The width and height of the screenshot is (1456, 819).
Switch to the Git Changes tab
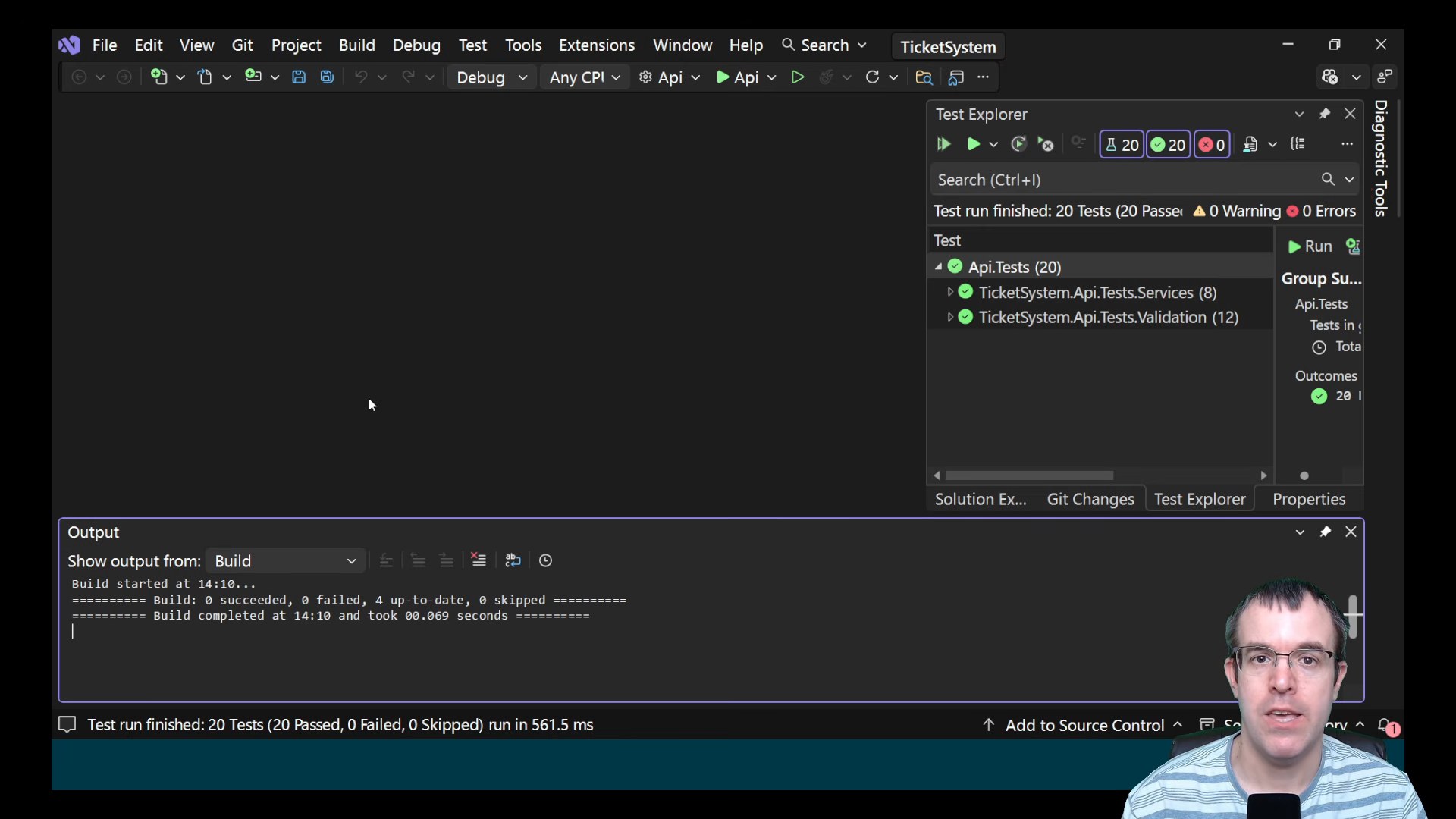coord(1090,499)
